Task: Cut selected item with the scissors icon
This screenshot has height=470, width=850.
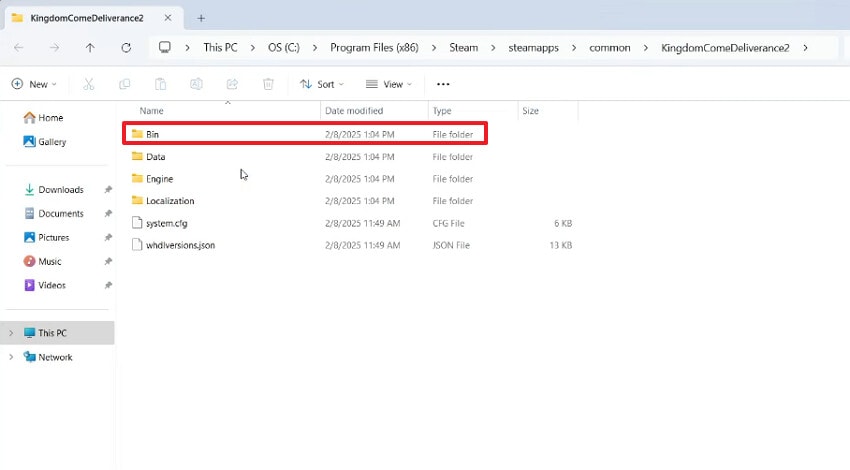Action: (88, 84)
